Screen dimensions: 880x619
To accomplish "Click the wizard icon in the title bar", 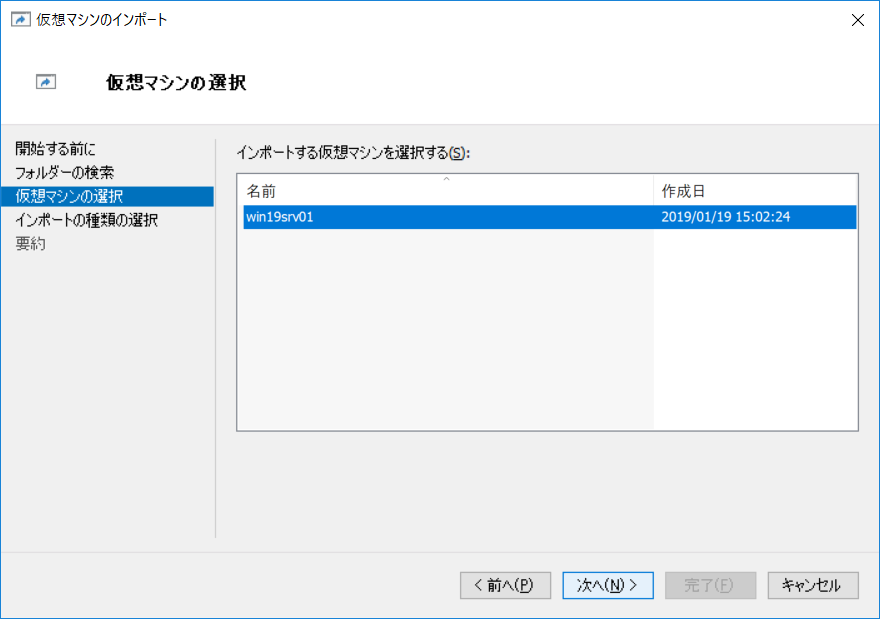I will (x=19, y=19).
